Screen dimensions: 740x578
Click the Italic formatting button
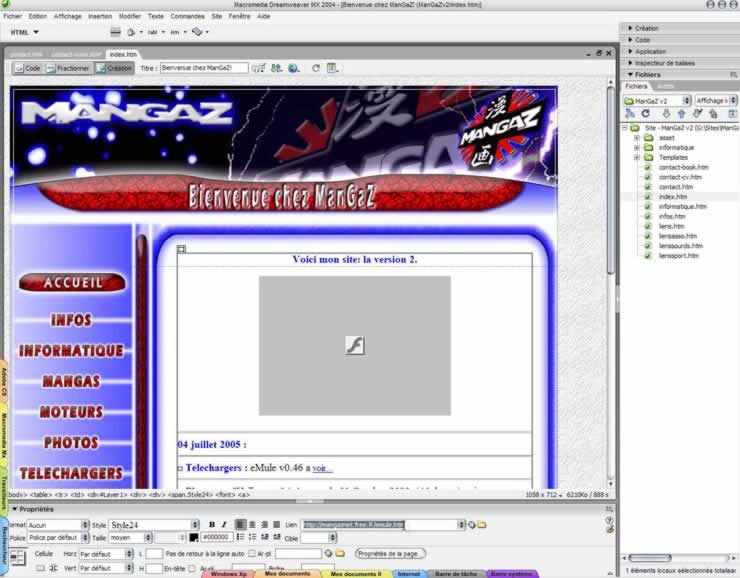(x=224, y=525)
